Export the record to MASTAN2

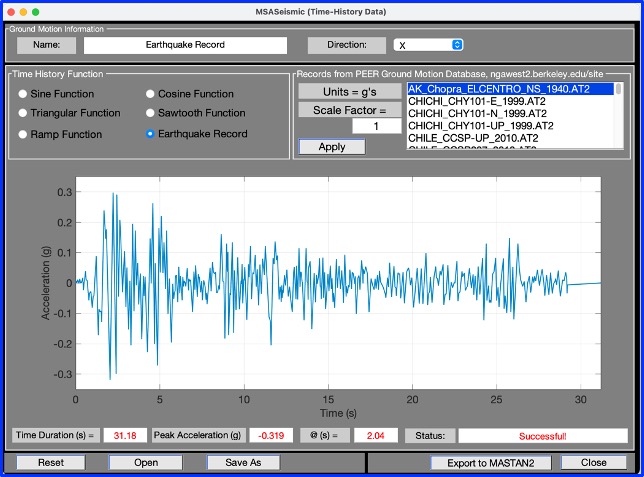click(490, 463)
